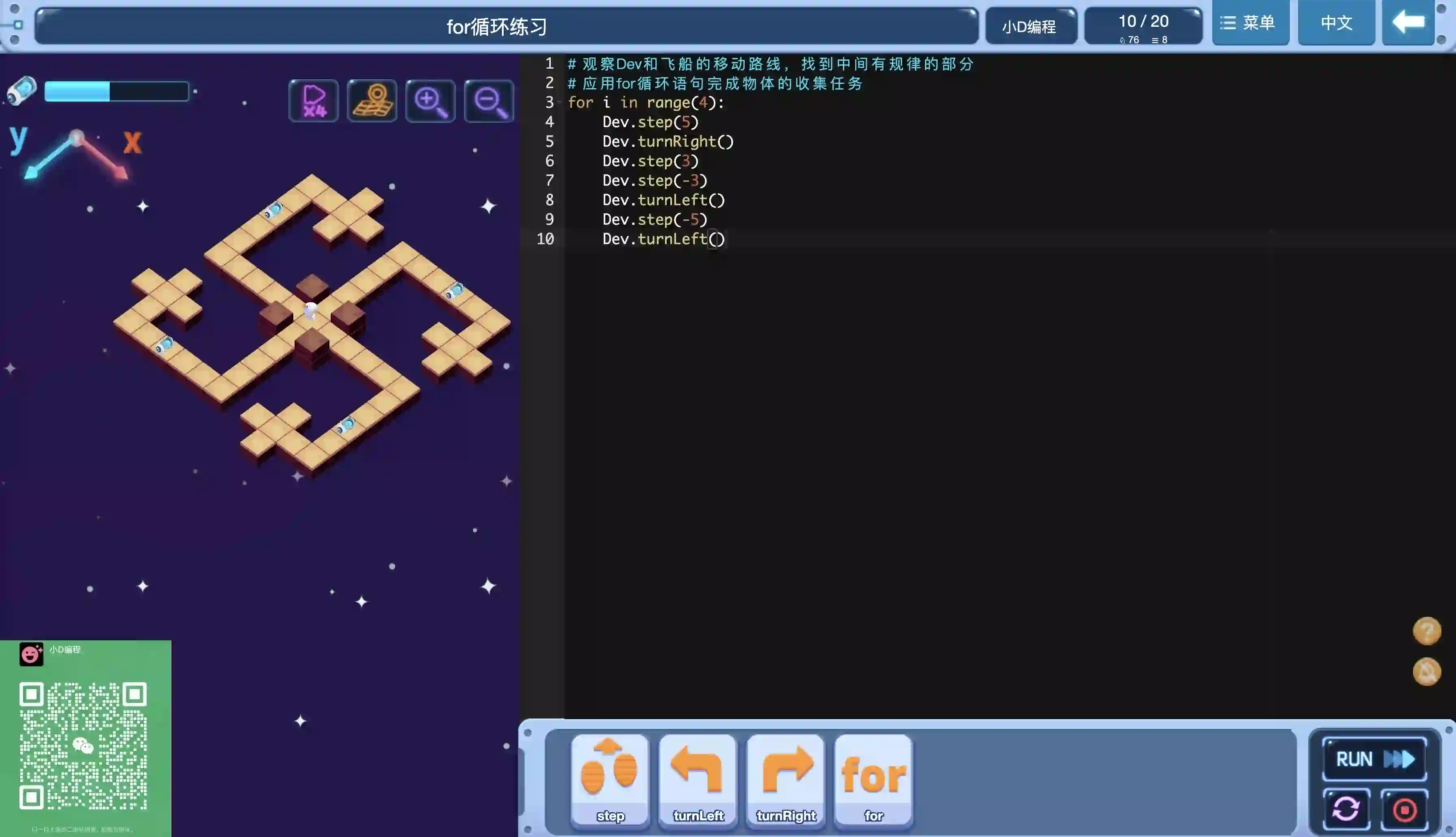1456x837 pixels.
Task: Click the battery energy progress bar
Action: pyautogui.click(x=117, y=91)
